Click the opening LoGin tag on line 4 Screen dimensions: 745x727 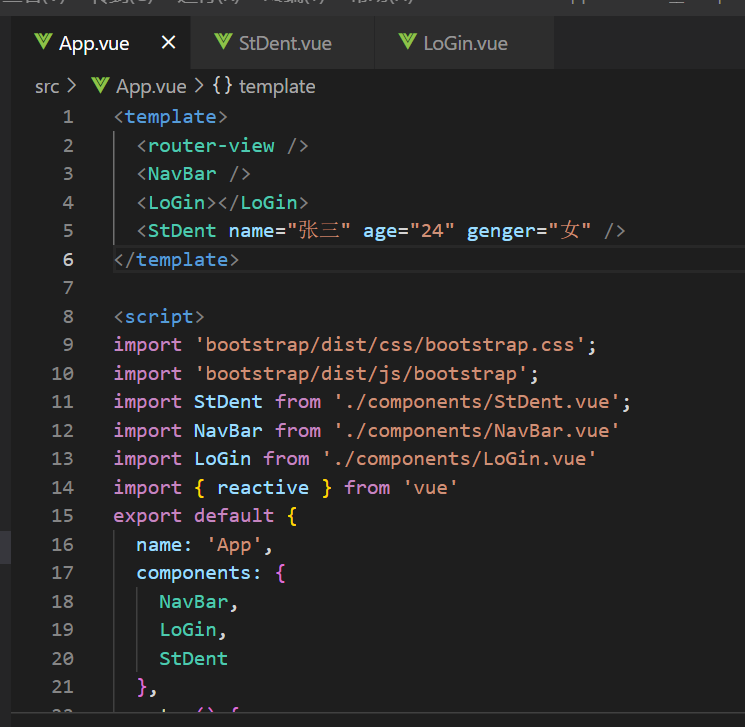click(x=176, y=203)
